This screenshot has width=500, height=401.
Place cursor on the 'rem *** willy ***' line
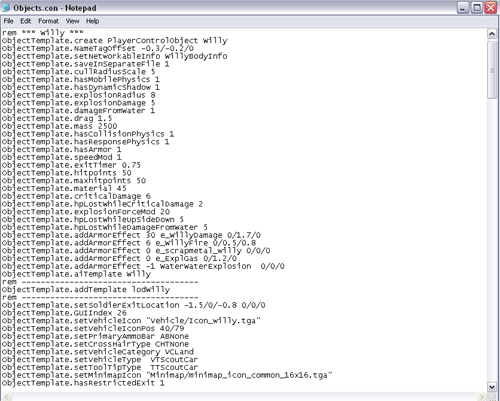click(43, 33)
